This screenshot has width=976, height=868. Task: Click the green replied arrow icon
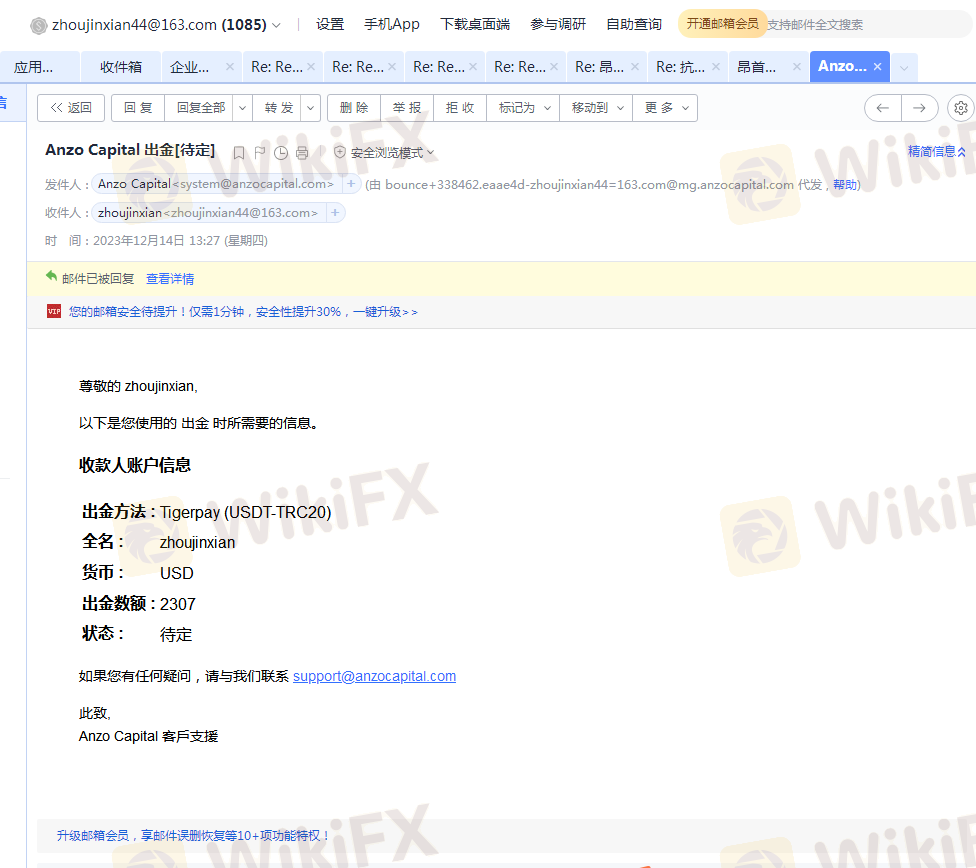tap(52, 276)
